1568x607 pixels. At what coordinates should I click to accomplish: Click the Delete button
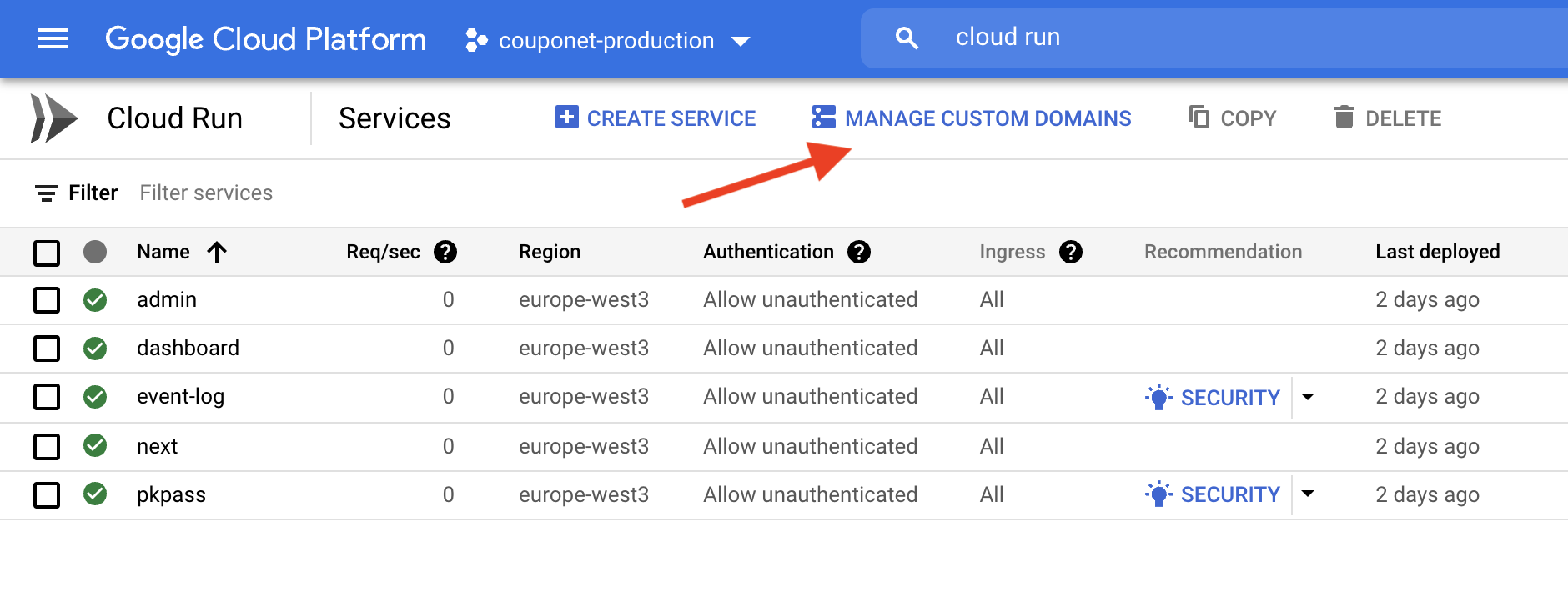click(1387, 118)
